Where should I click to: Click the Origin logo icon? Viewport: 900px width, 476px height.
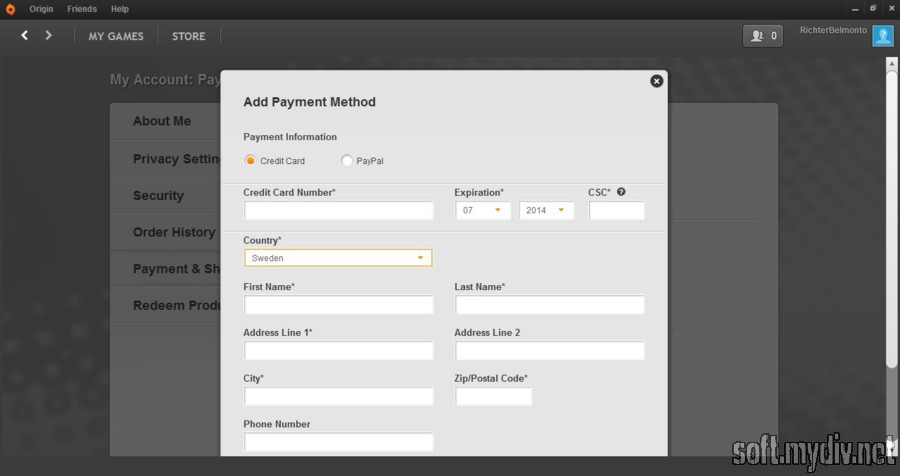coord(10,9)
